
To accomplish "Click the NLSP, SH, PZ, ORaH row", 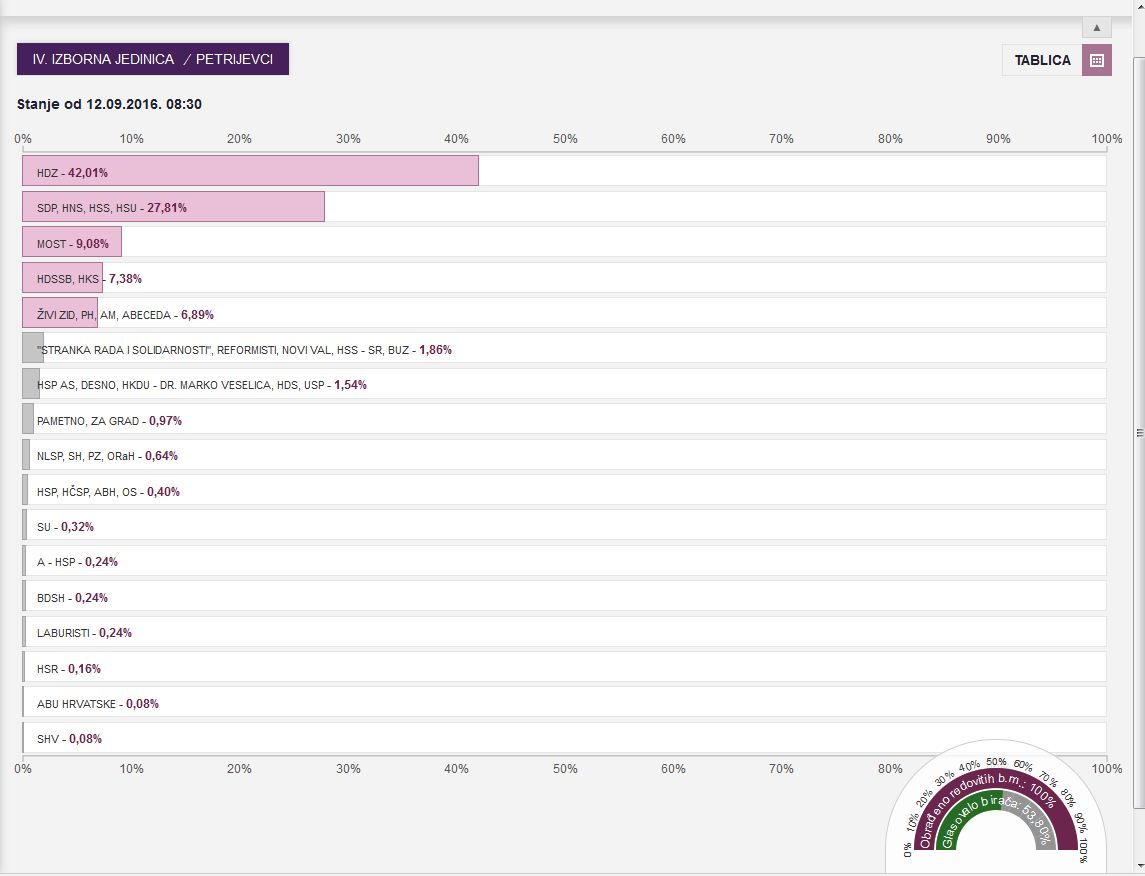I will pyautogui.click(x=107, y=456).
